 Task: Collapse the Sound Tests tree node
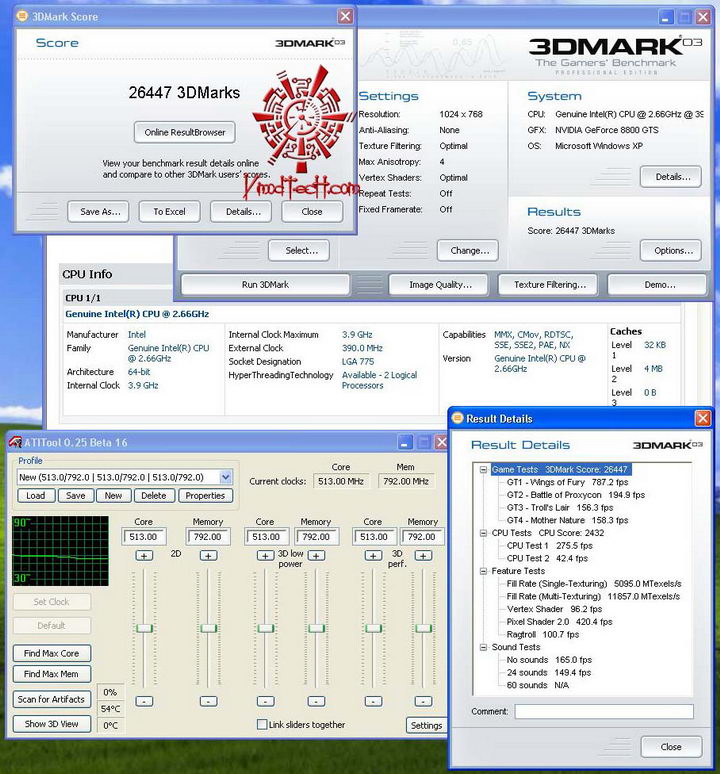(x=484, y=647)
